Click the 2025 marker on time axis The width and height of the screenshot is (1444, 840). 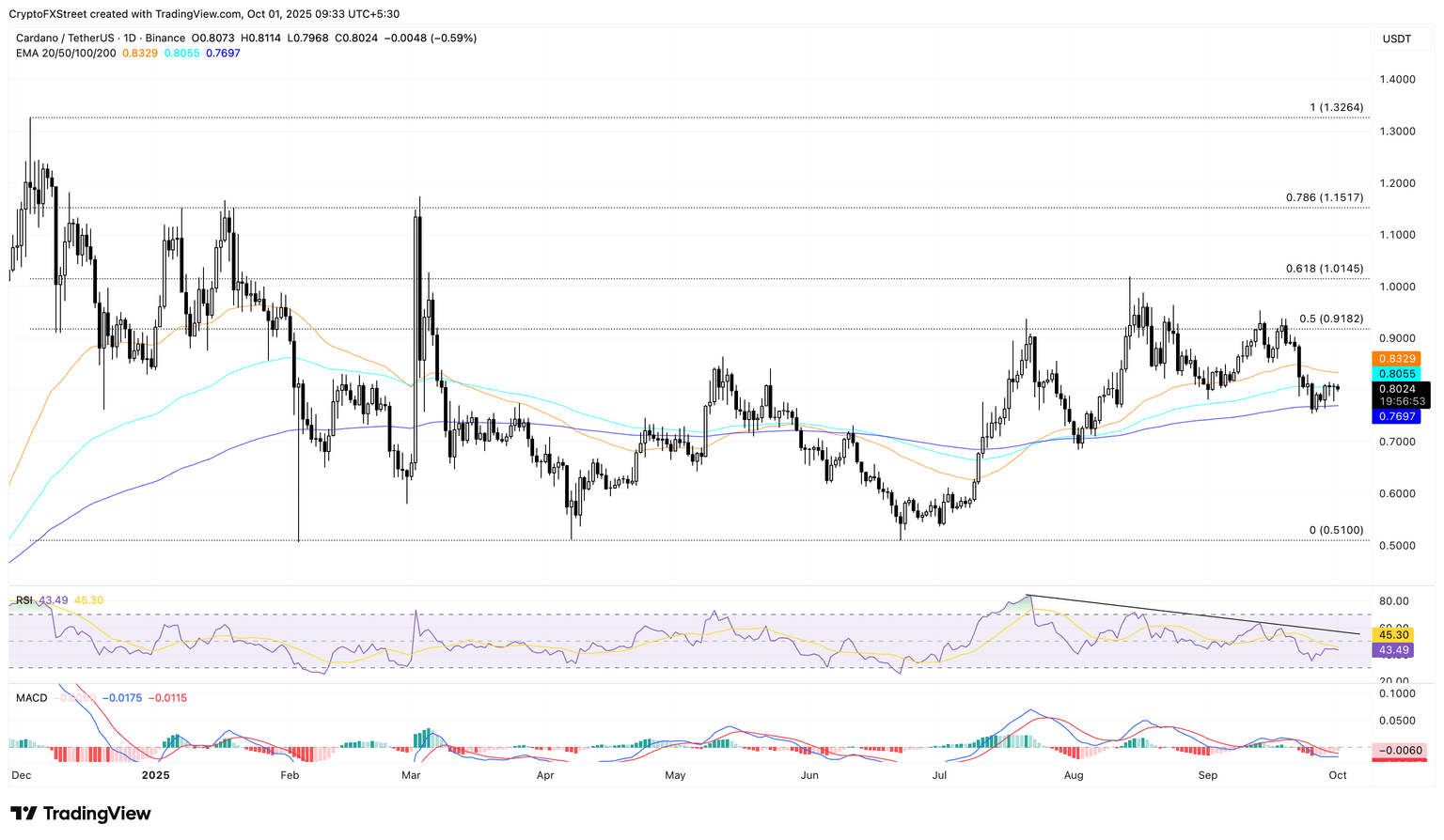(x=155, y=775)
